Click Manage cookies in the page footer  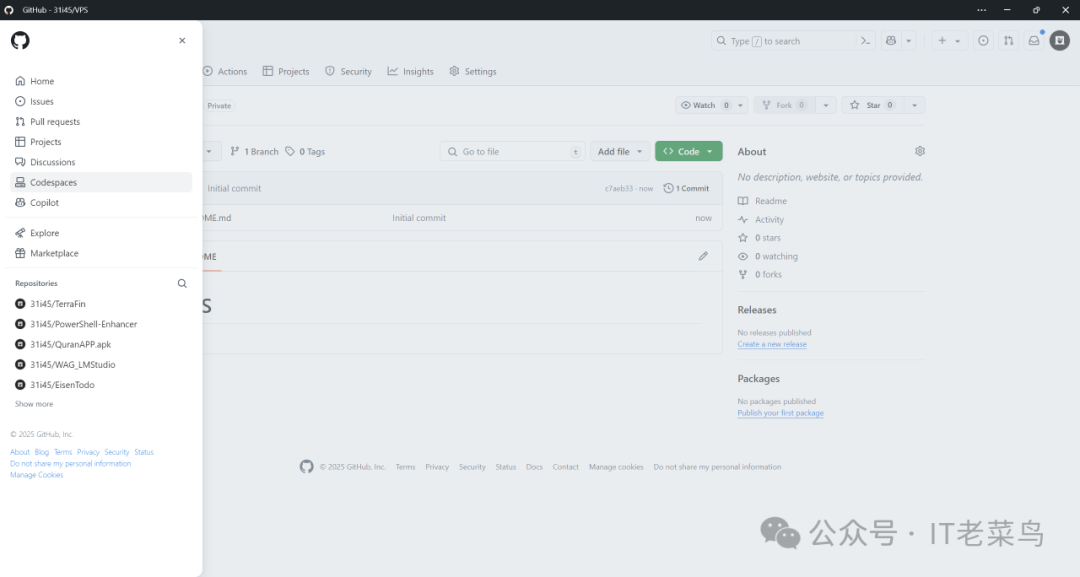[x=616, y=467]
